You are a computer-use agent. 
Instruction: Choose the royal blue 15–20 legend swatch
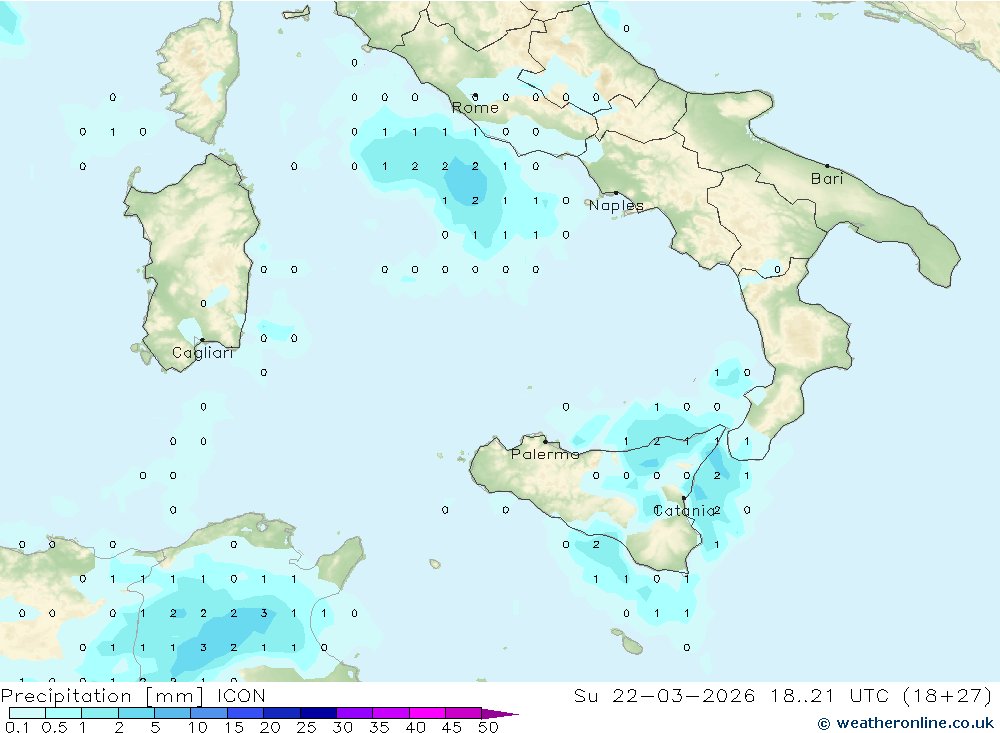[246, 713]
